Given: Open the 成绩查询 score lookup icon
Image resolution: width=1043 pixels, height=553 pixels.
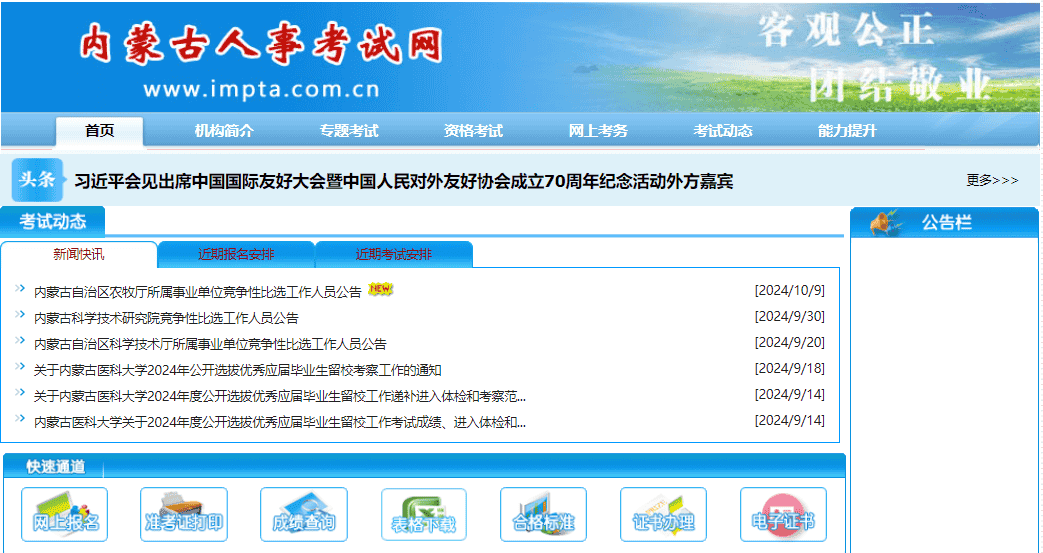Looking at the screenshot, I should [x=304, y=514].
